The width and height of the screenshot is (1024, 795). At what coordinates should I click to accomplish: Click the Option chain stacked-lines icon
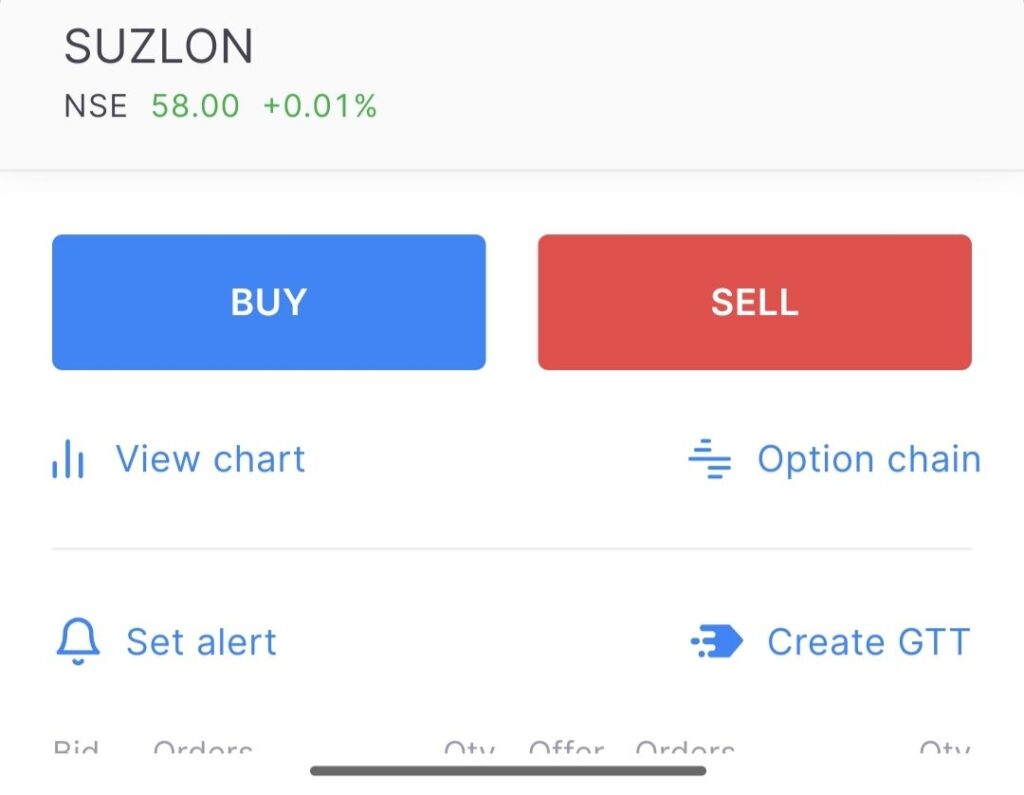click(710, 459)
